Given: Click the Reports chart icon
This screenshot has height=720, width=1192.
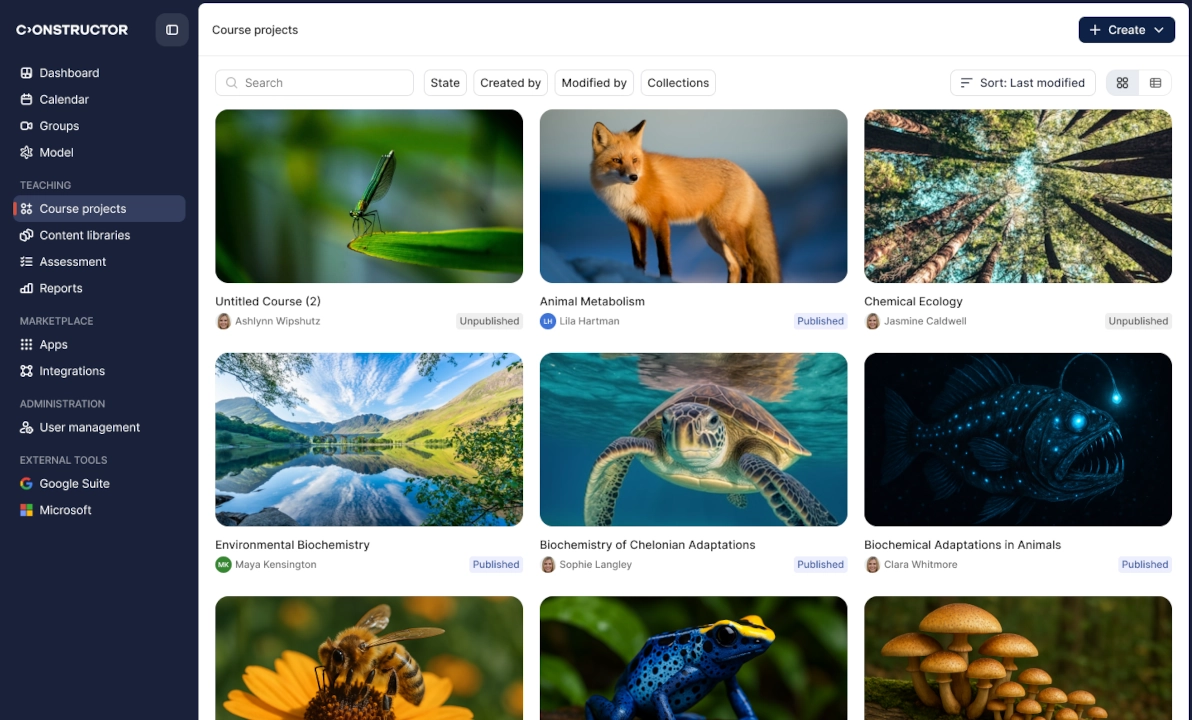Looking at the screenshot, I should pyautogui.click(x=27, y=289).
